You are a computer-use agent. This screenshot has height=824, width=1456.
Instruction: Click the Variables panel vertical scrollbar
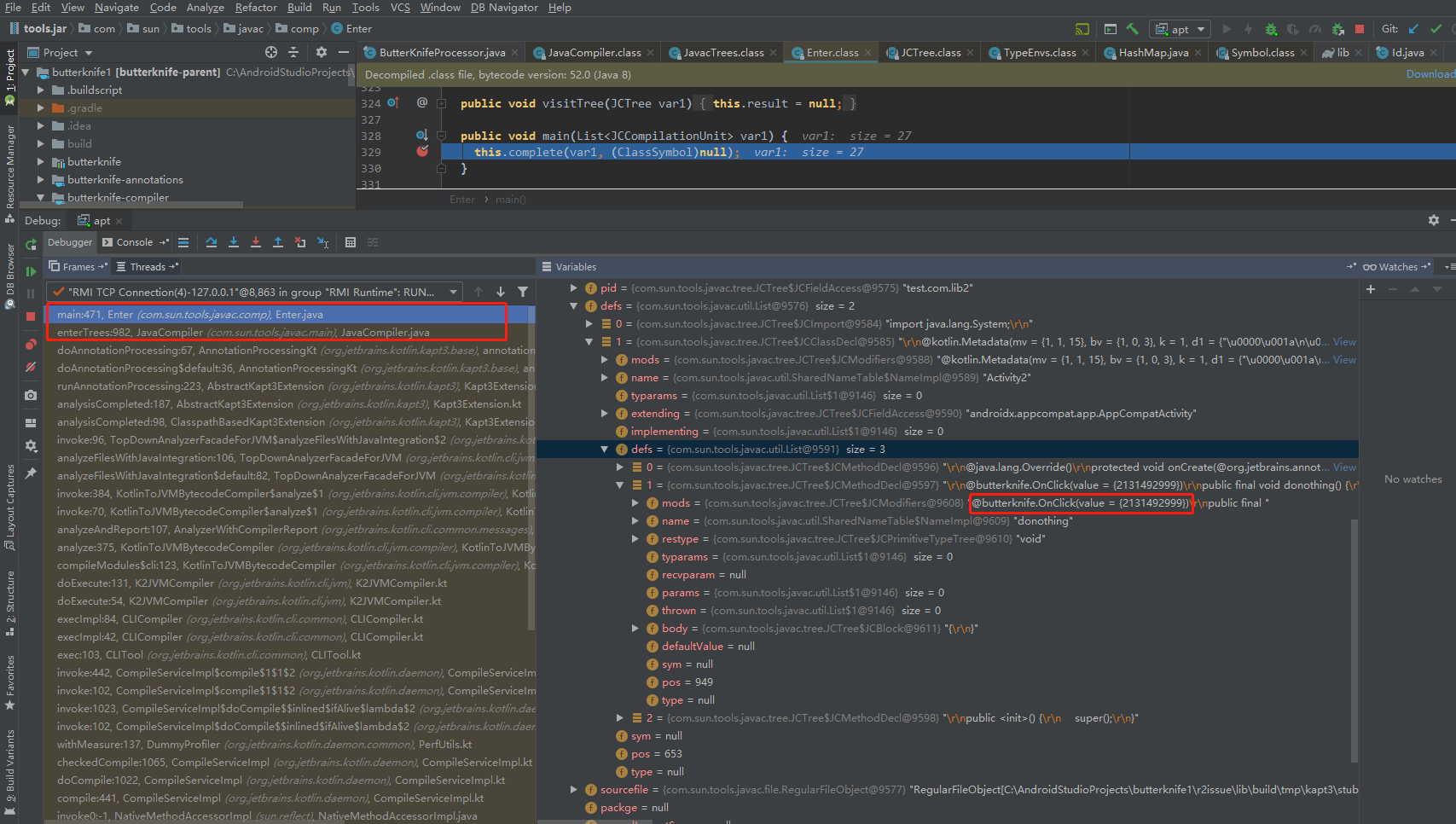pos(1354,640)
